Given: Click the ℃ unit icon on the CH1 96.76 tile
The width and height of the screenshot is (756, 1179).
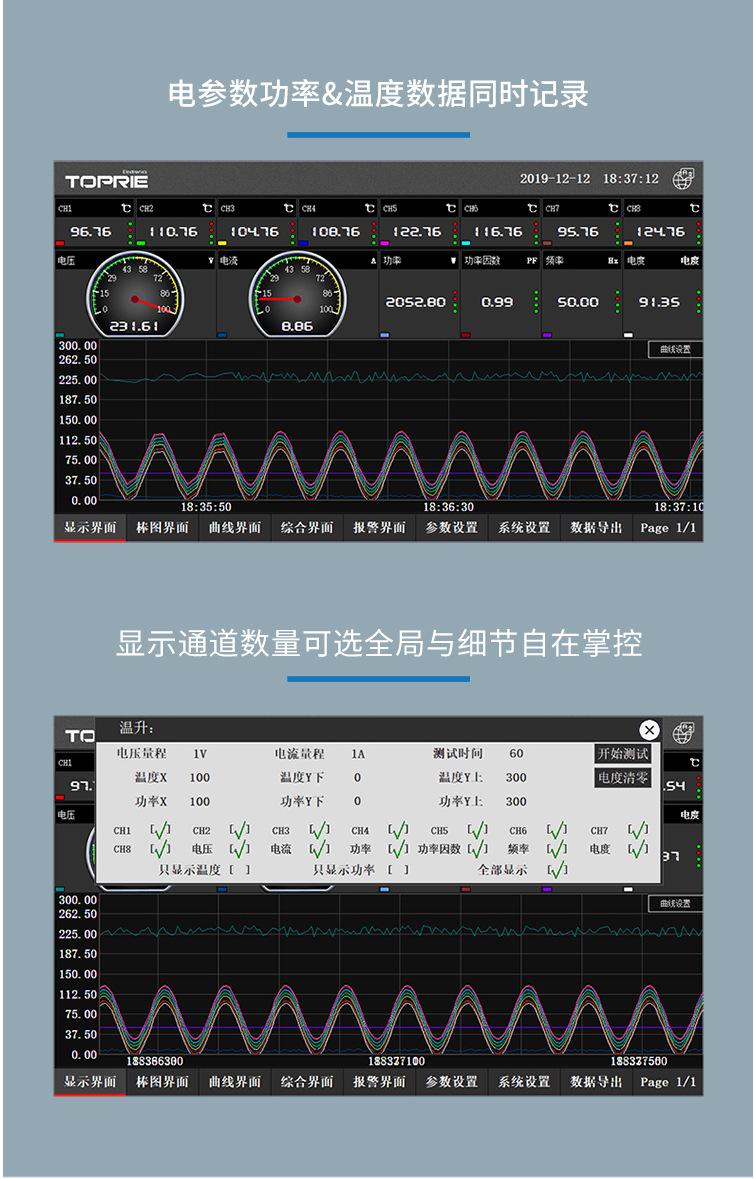Looking at the screenshot, I should point(125,209).
